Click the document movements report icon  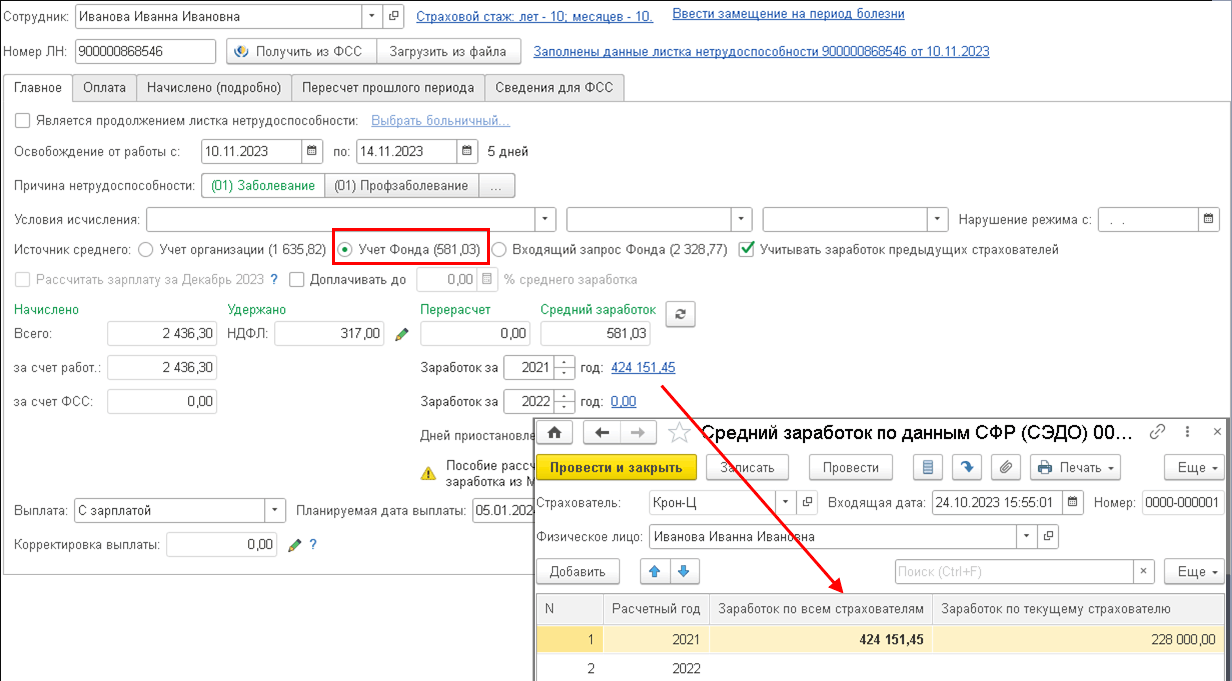[929, 467]
